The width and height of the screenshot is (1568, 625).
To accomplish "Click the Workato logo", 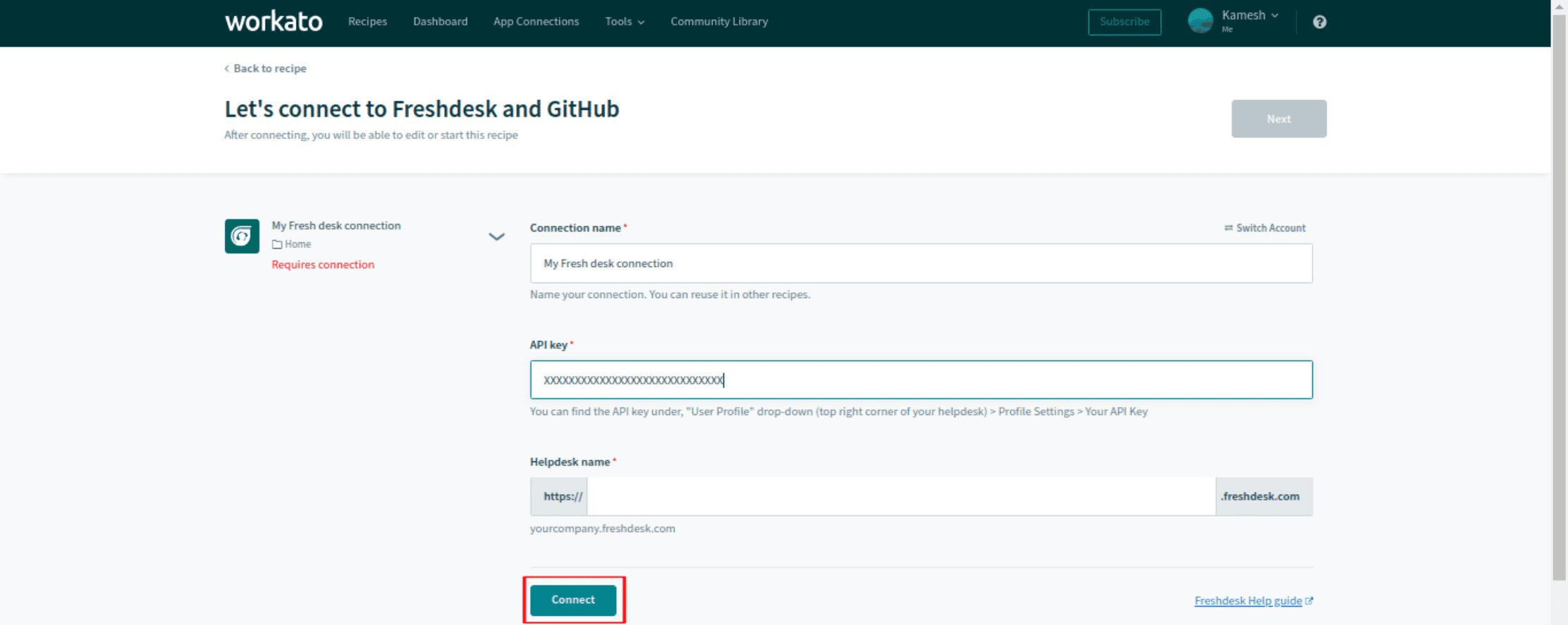I will pyautogui.click(x=274, y=21).
